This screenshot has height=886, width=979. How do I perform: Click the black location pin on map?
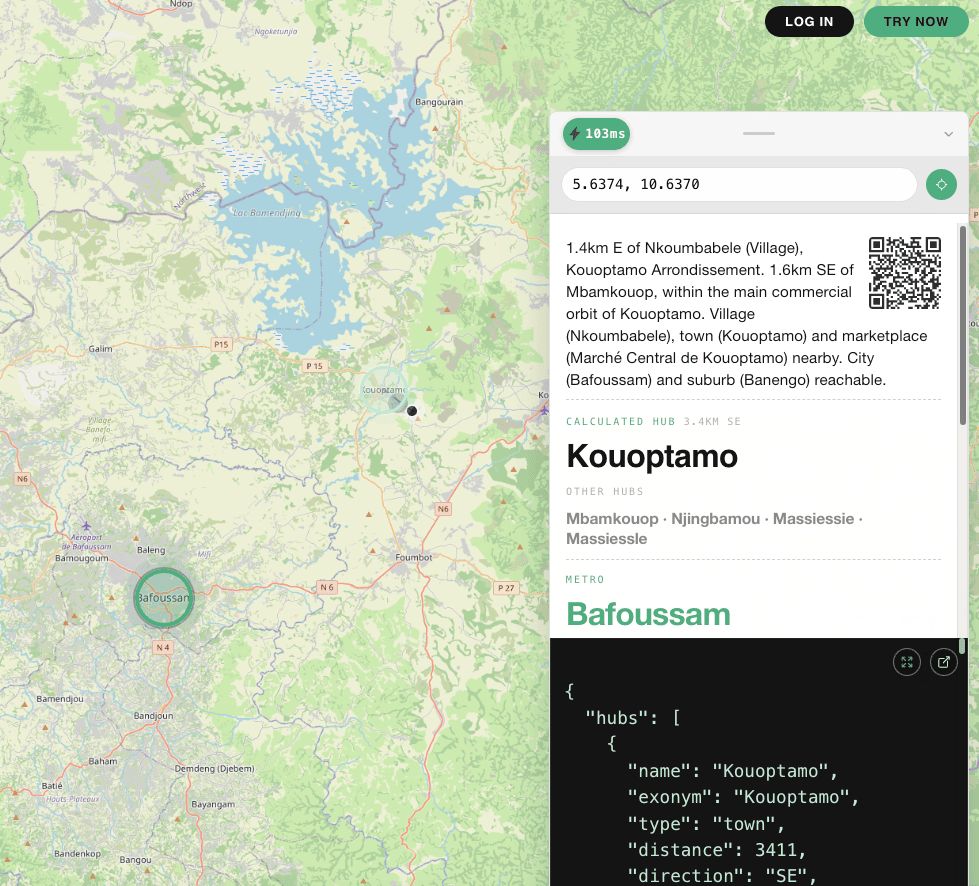411,410
